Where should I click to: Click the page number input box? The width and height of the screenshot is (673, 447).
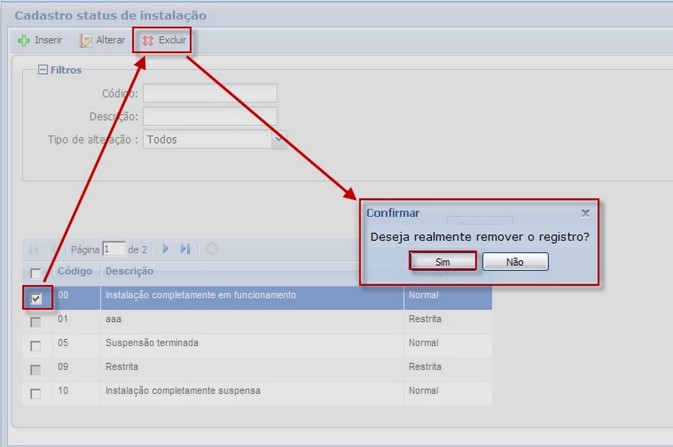113,249
